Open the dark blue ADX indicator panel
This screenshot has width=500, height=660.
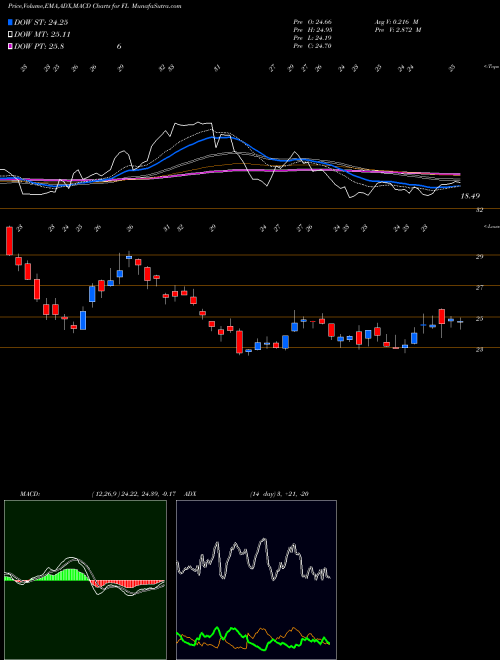tap(256, 580)
